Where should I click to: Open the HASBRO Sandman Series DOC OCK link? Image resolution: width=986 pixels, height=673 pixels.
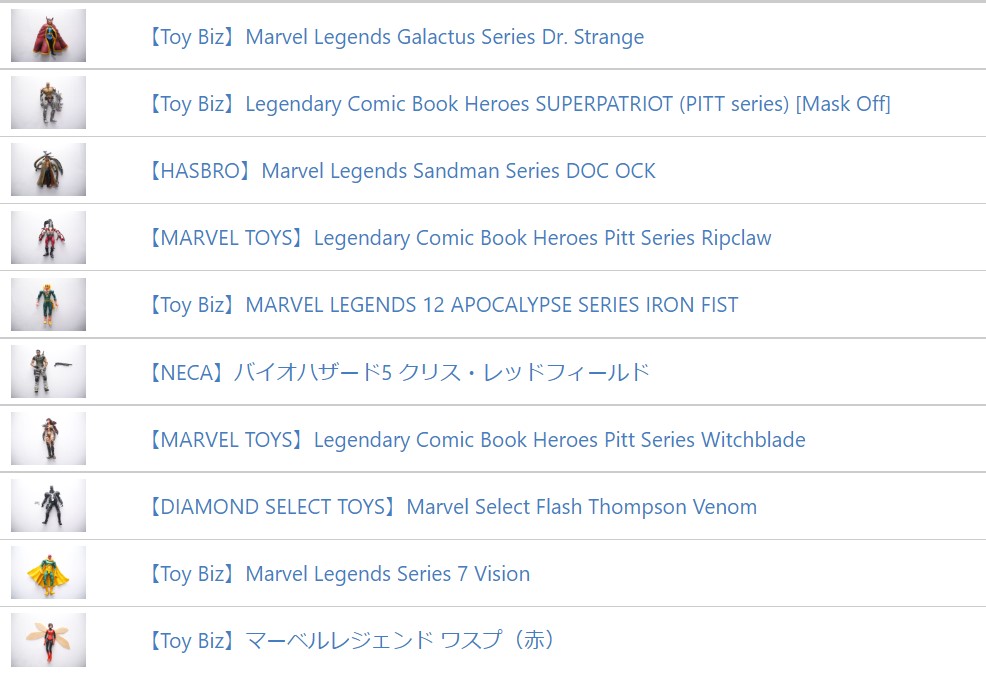pos(402,171)
